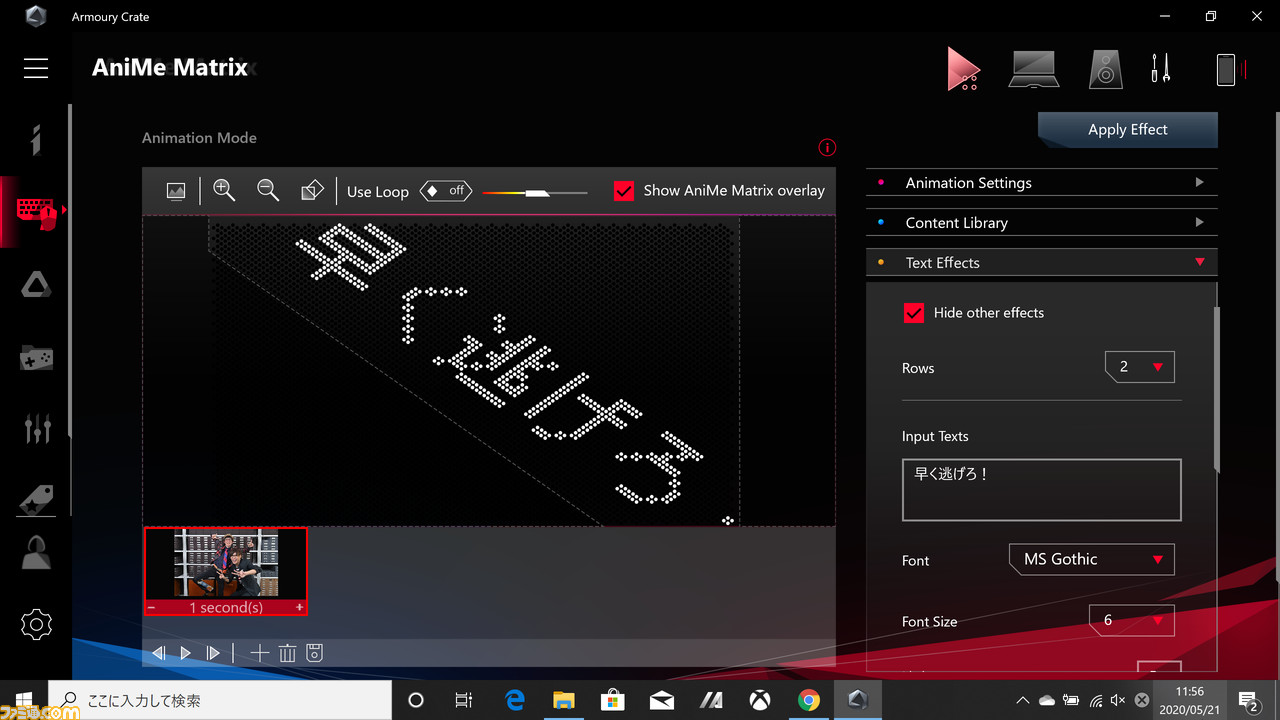Click the AniMe Matrix page title
The image size is (1280, 720).
click(170, 68)
